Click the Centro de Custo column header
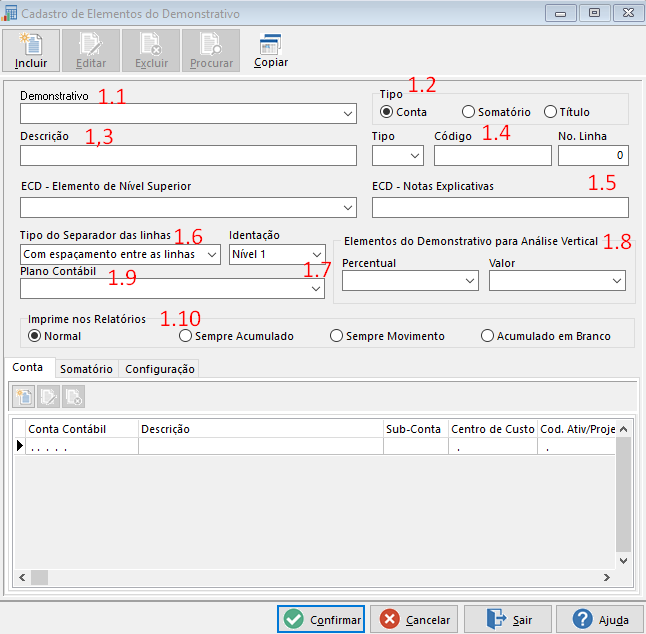The width and height of the screenshot is (646, 634). click(493, 429)
